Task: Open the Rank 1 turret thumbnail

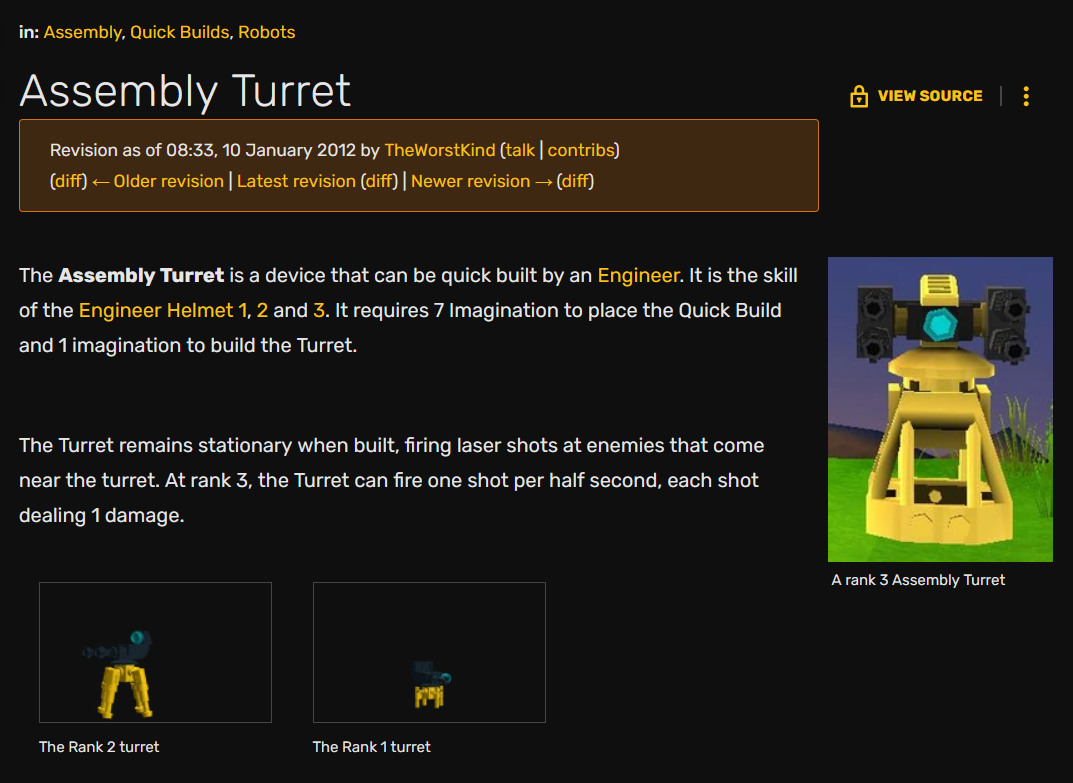Action: click(x=428, y=651)
